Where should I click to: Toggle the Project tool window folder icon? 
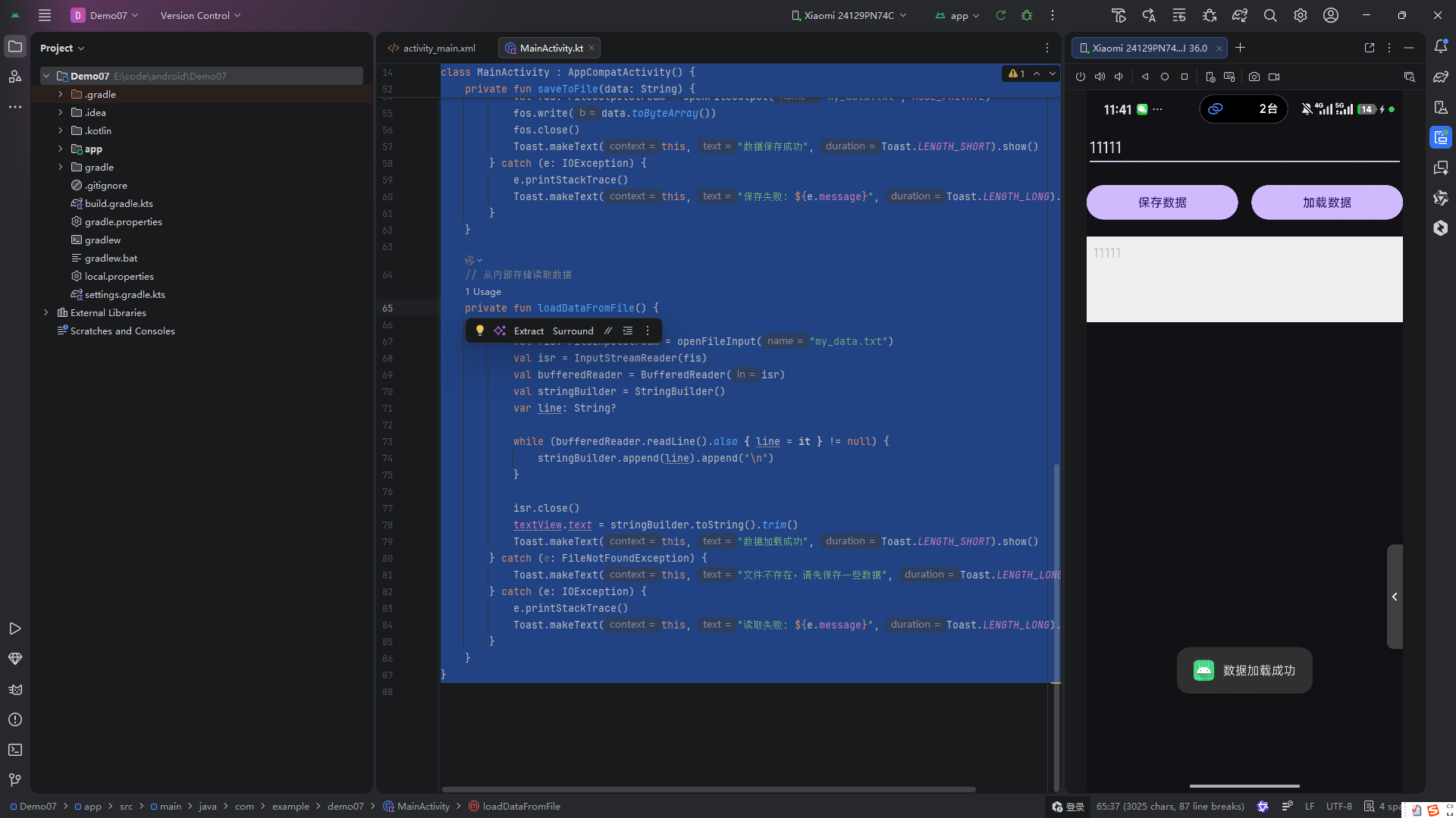tap(15, 46)
